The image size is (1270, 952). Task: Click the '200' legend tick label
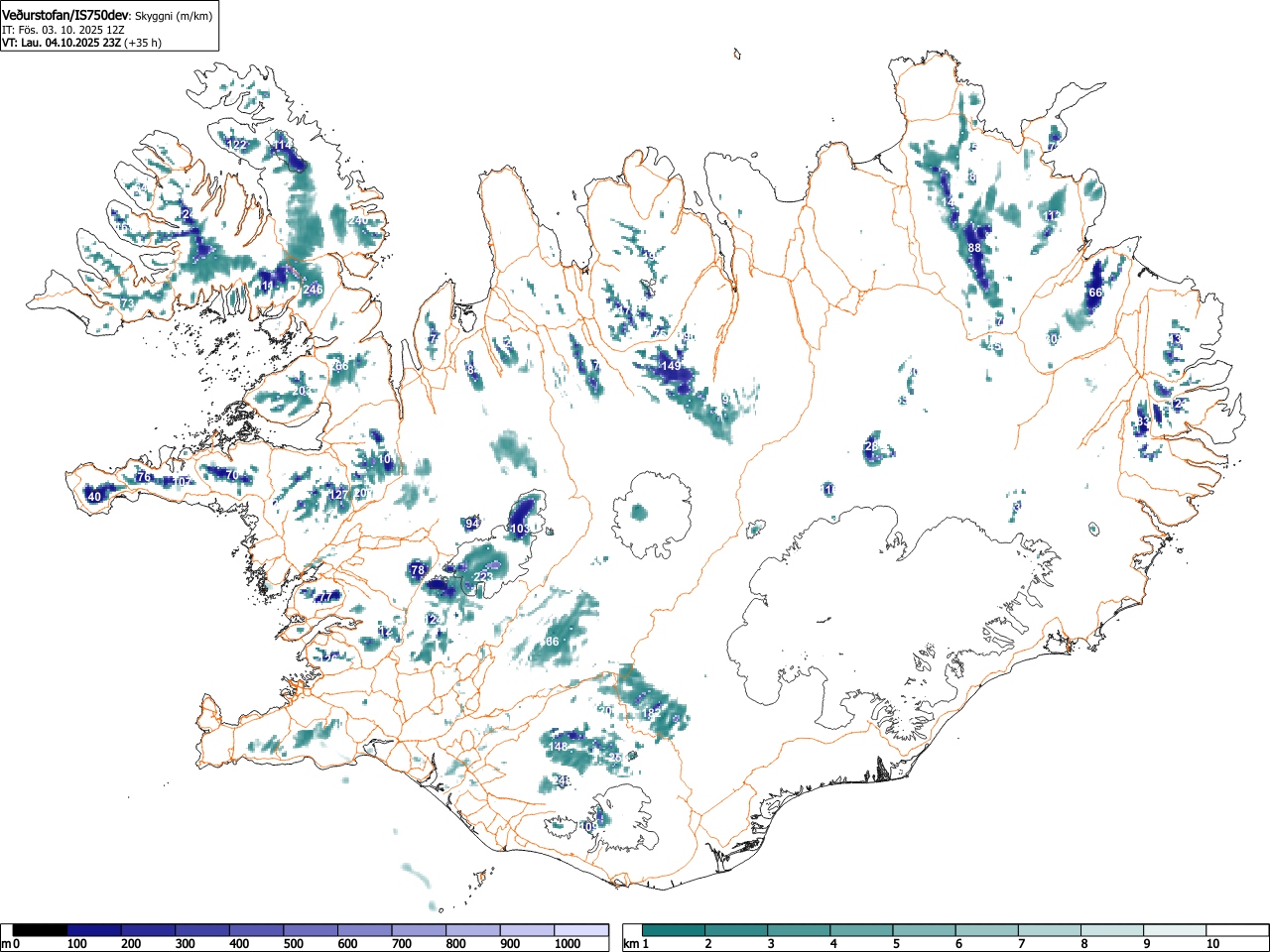pos(130,944)
